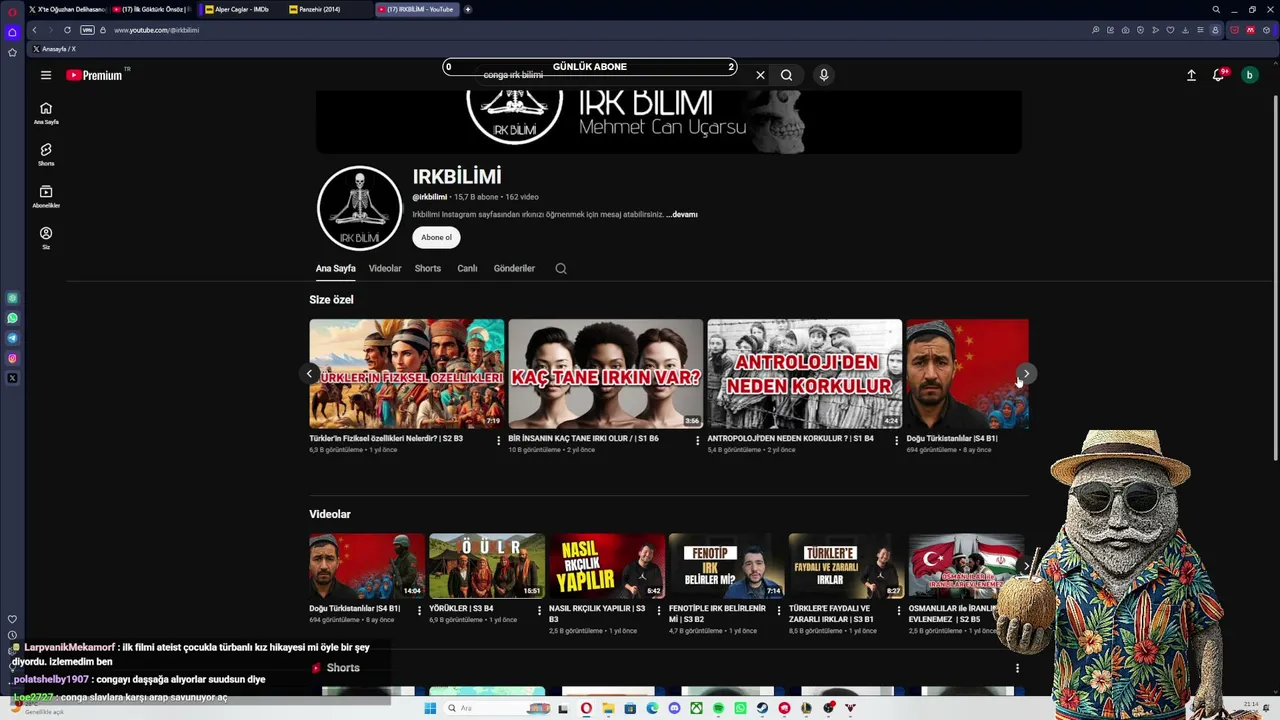Show next videos in Size özel carousel

pyautogui.click(x=1026, y=374)
